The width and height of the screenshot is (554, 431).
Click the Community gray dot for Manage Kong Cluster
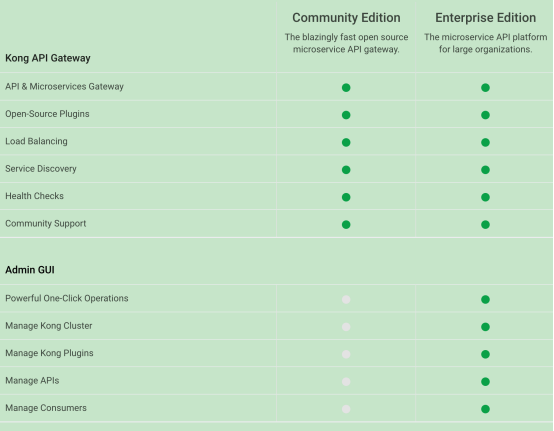tap(346, 327)
